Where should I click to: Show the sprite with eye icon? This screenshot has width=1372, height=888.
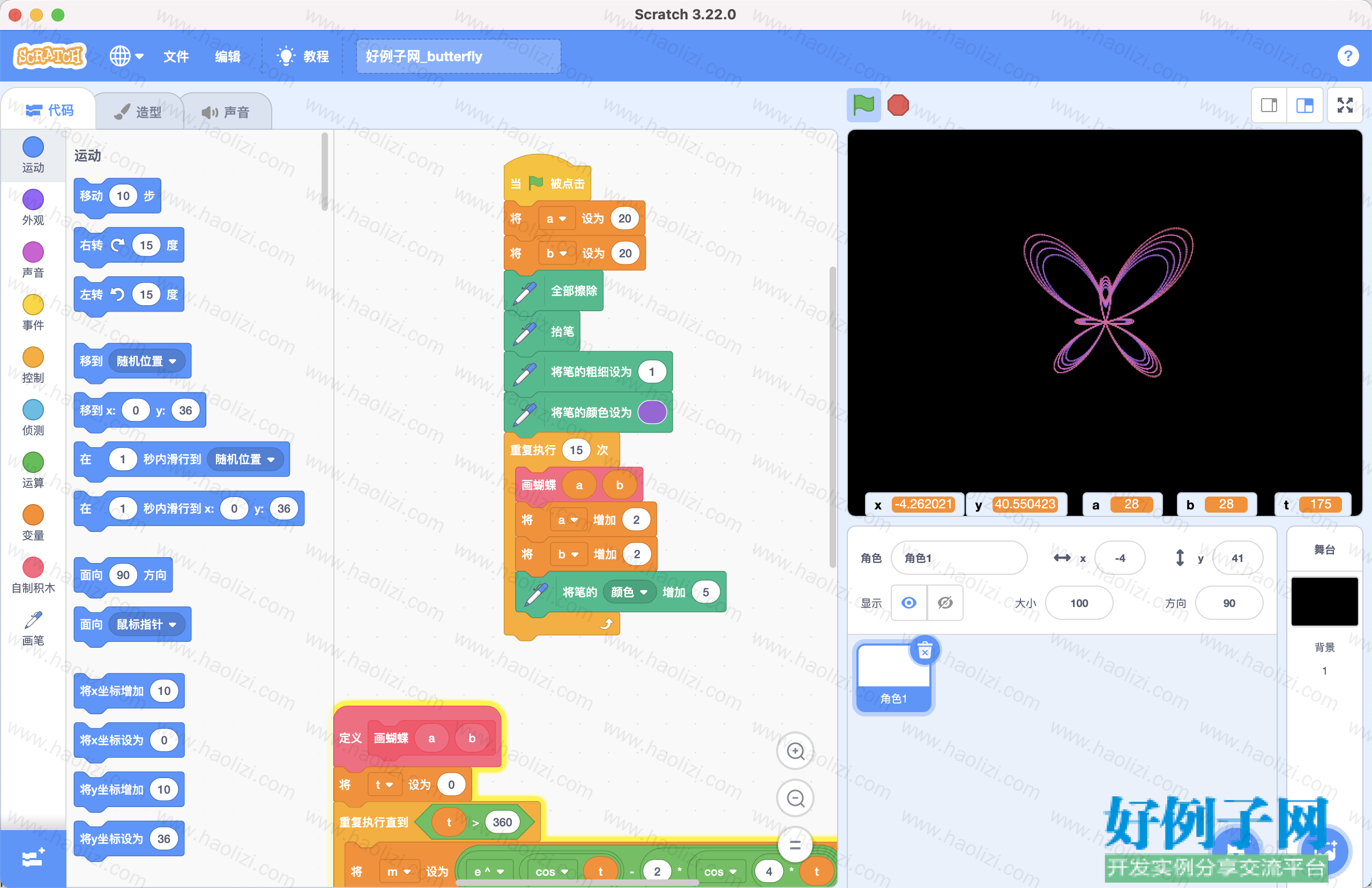coord(909,603)
